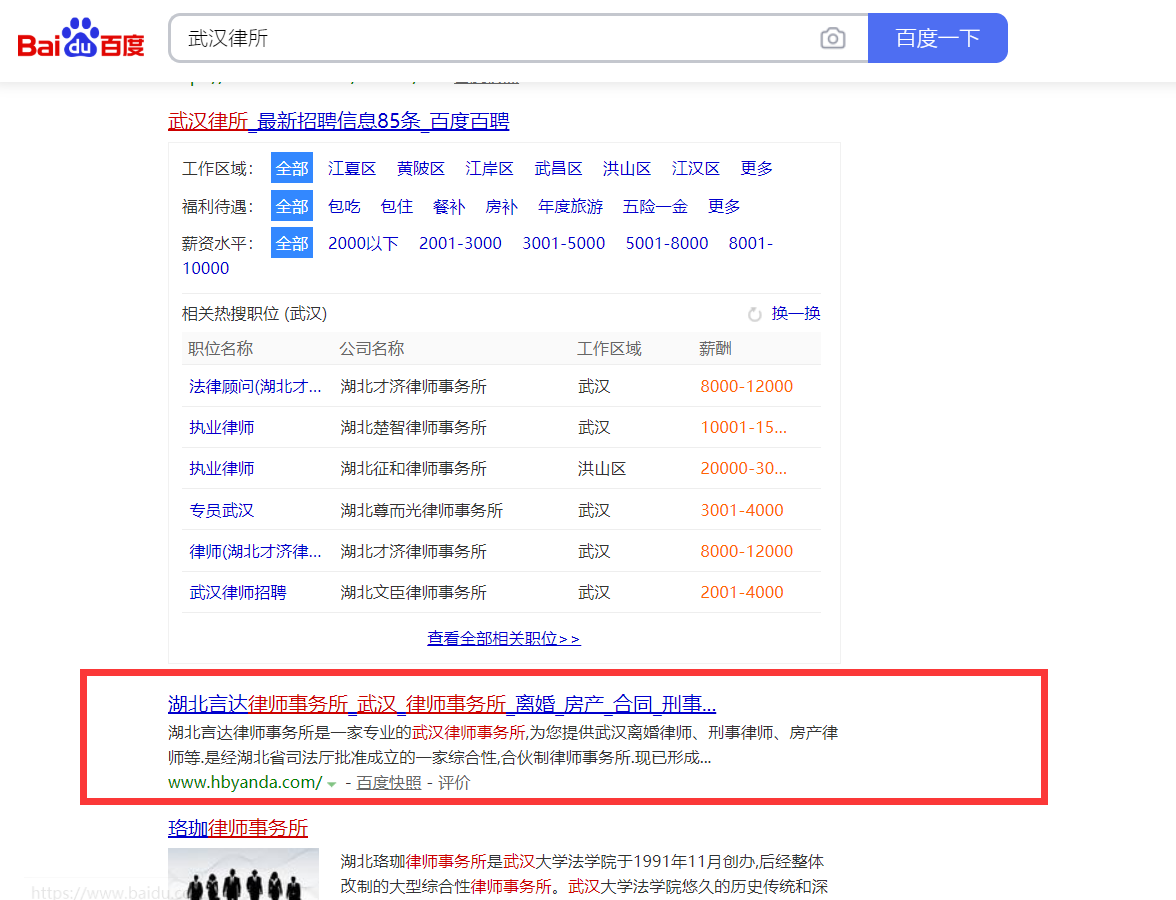Image resolution: width=1176 pixels, height=900 pixels.
Task: Open 专员武汉 job listing
Action: (221, 511)
